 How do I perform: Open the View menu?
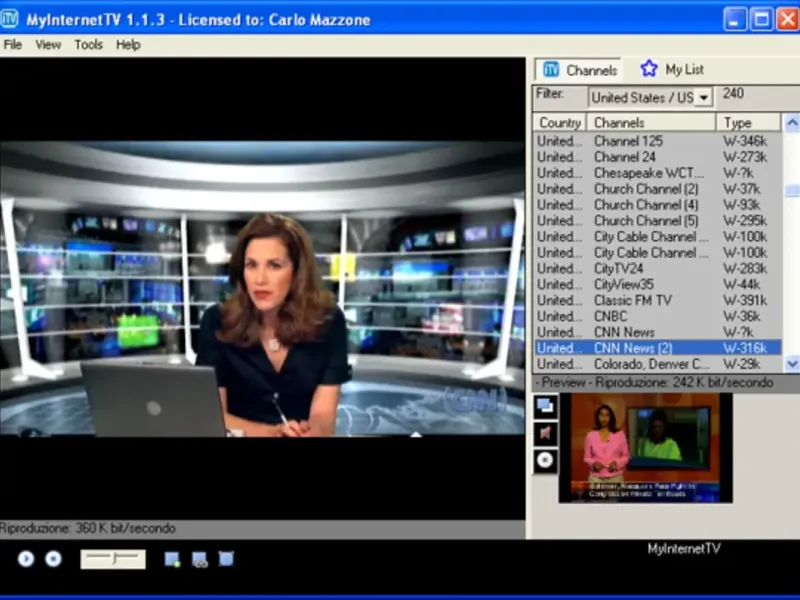(48, 45)
